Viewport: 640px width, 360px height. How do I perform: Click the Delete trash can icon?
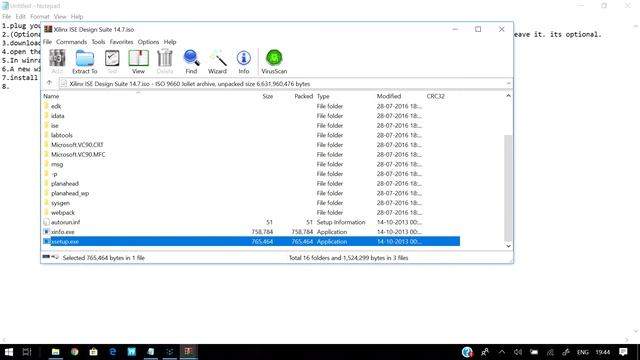pos(165,61)
